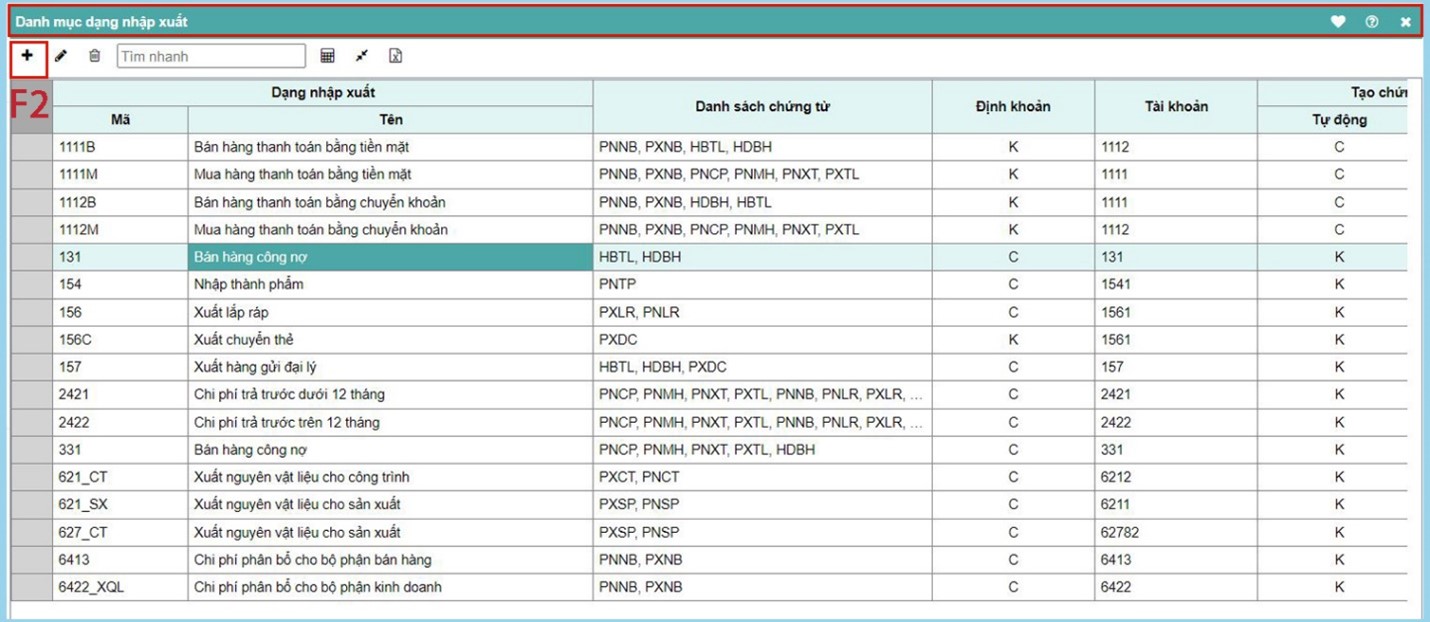Click the Định khoản column header
Image resolution: width=1430 pixels, height=622 pixels.
point(1013,107)
